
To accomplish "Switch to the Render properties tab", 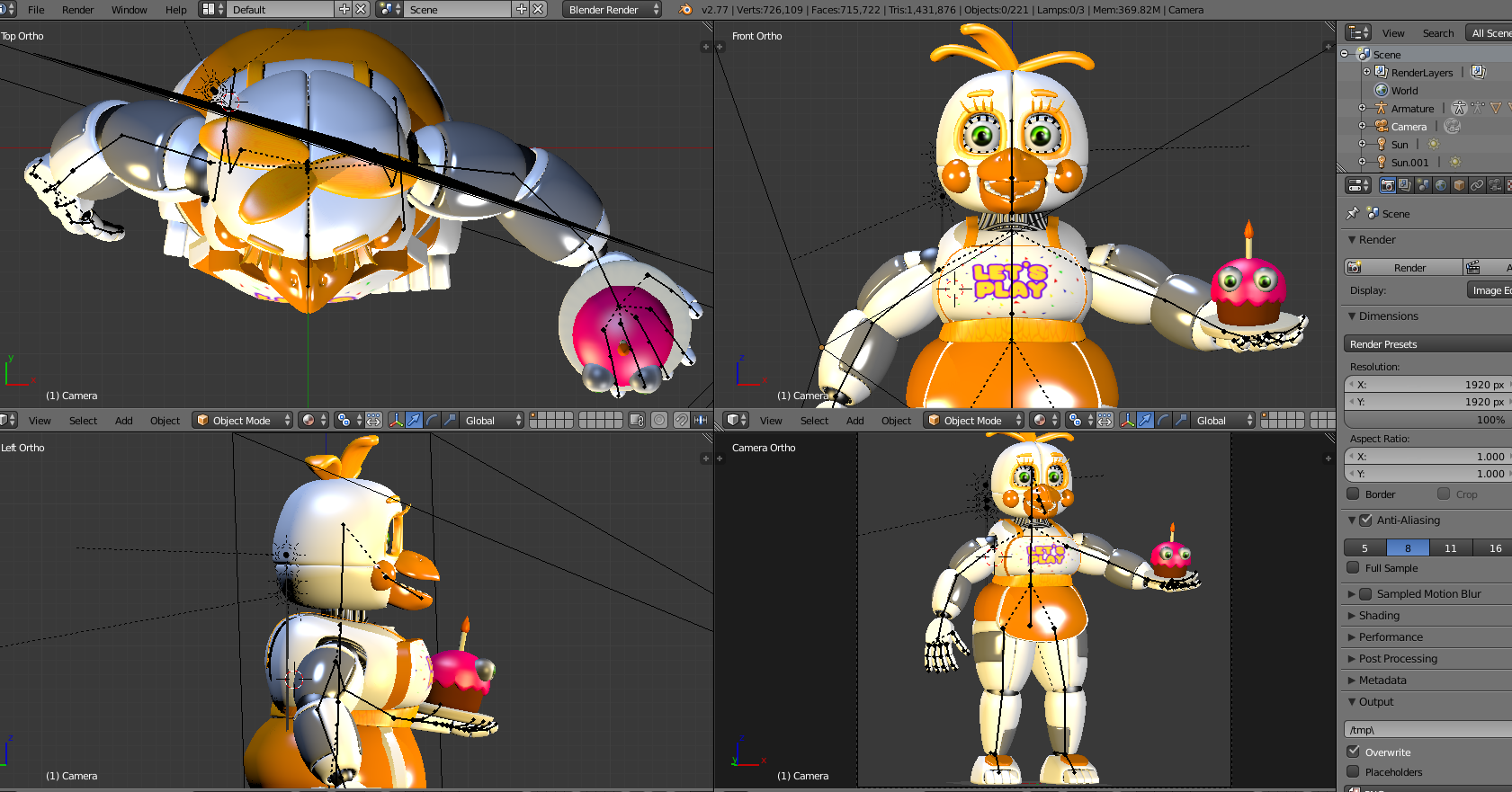I will (x=1388, y=185).
